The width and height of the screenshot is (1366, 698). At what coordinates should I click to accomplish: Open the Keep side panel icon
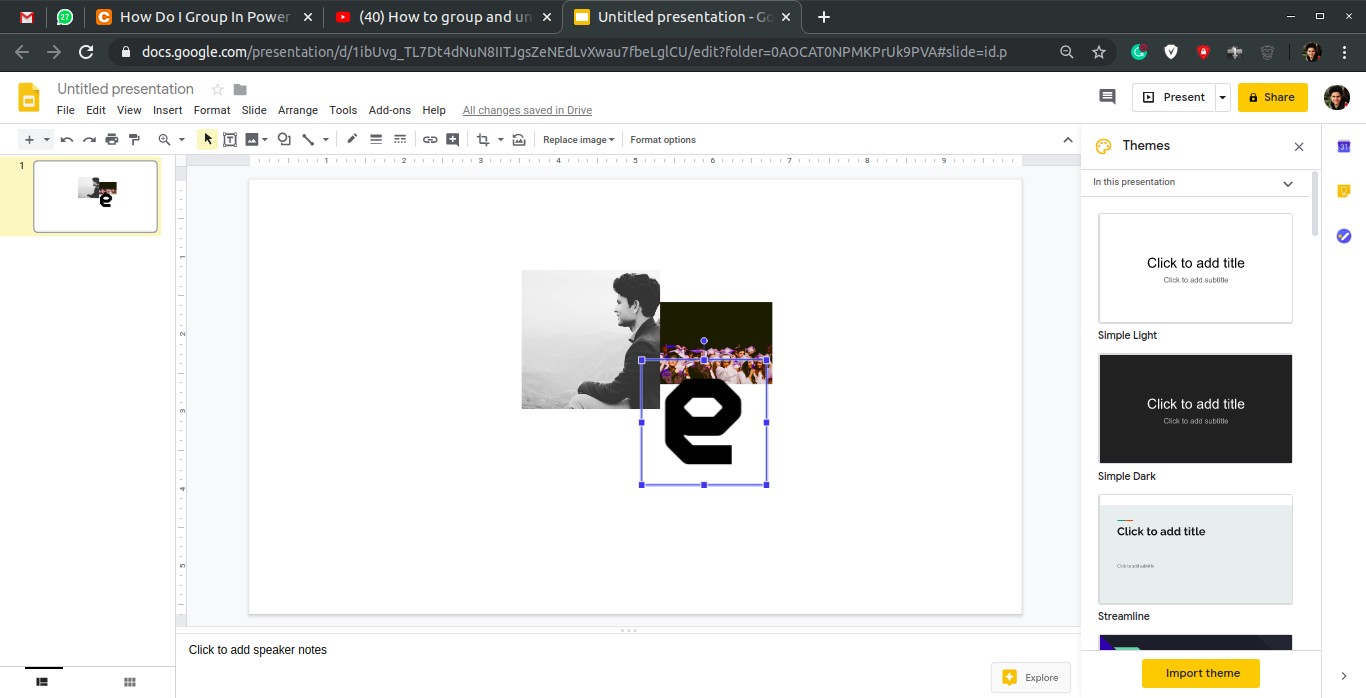[x=1344, y=191]
